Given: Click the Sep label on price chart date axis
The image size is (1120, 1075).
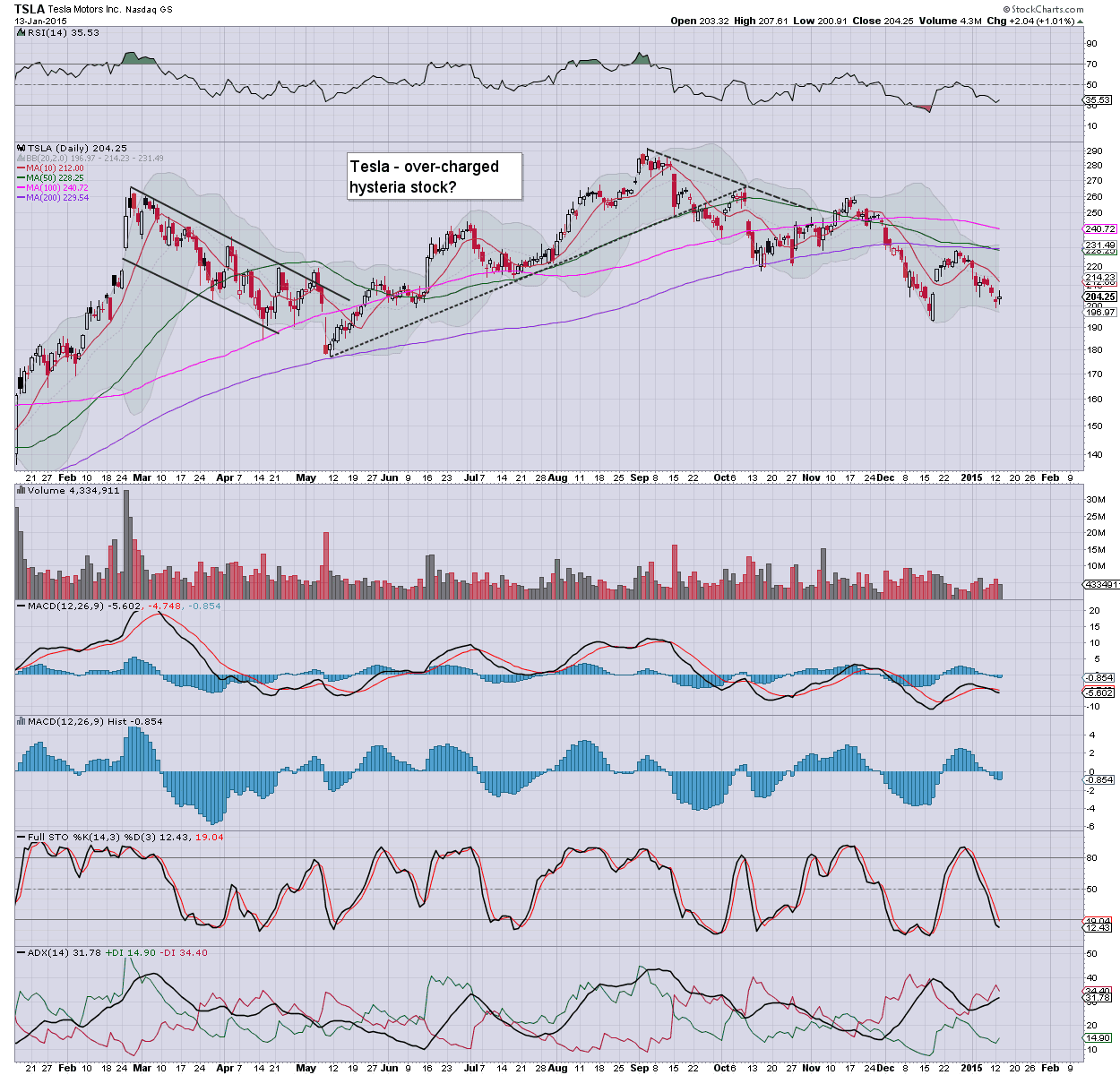Looking at the screenshot, I should click(x=640, y=477).
